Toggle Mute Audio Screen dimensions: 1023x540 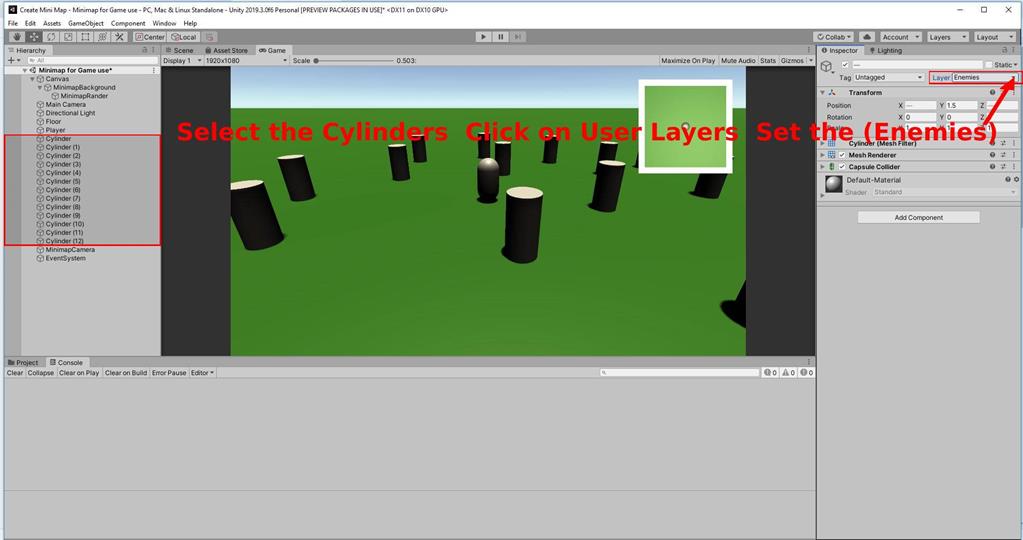tap(738, 61)
